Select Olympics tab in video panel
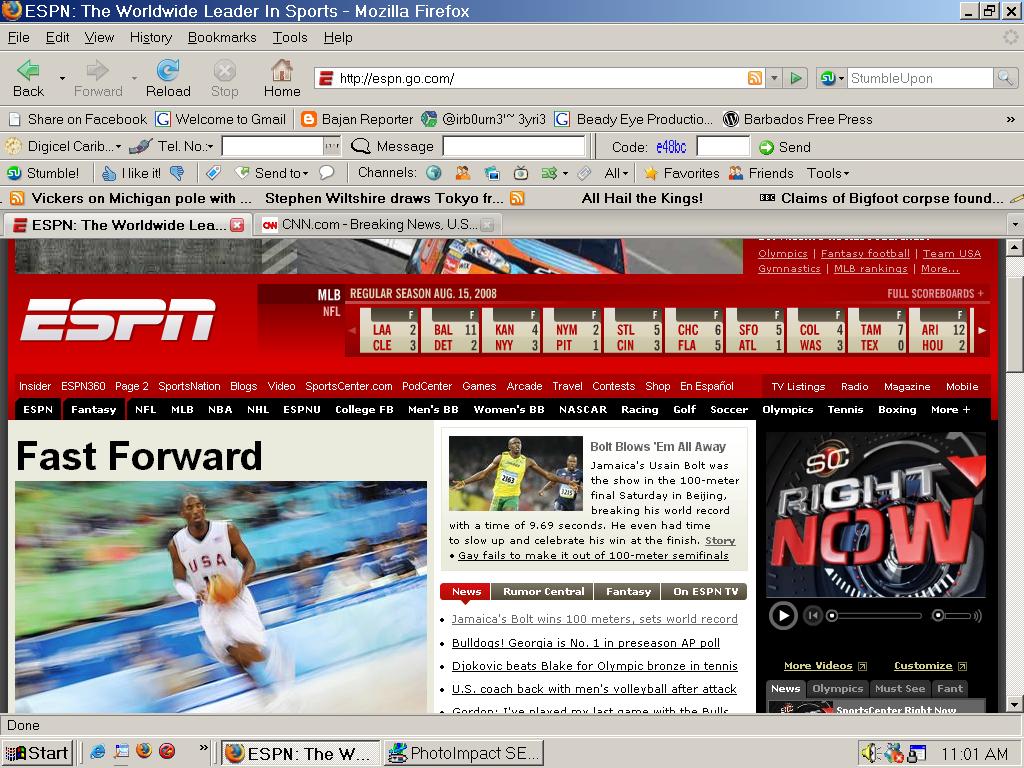Image resolution: width=1024 pixels, height=768 pixels. click(837, 688)
